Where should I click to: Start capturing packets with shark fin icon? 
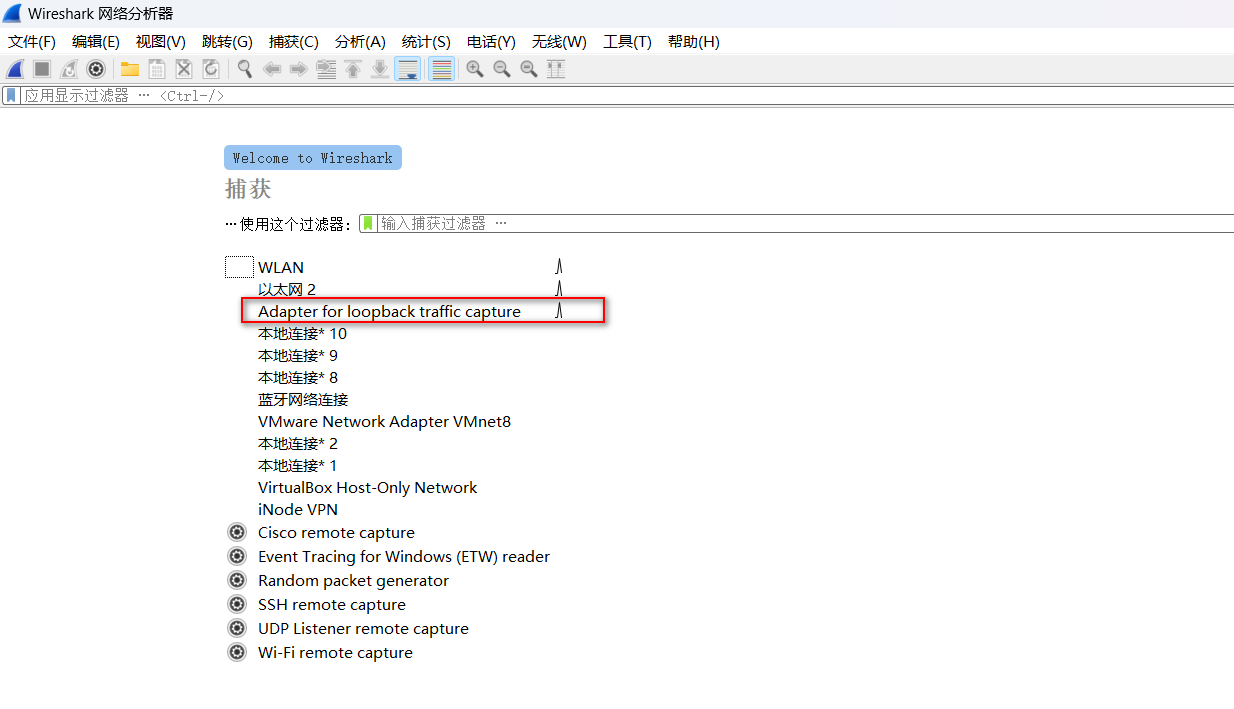click(15, 69)
